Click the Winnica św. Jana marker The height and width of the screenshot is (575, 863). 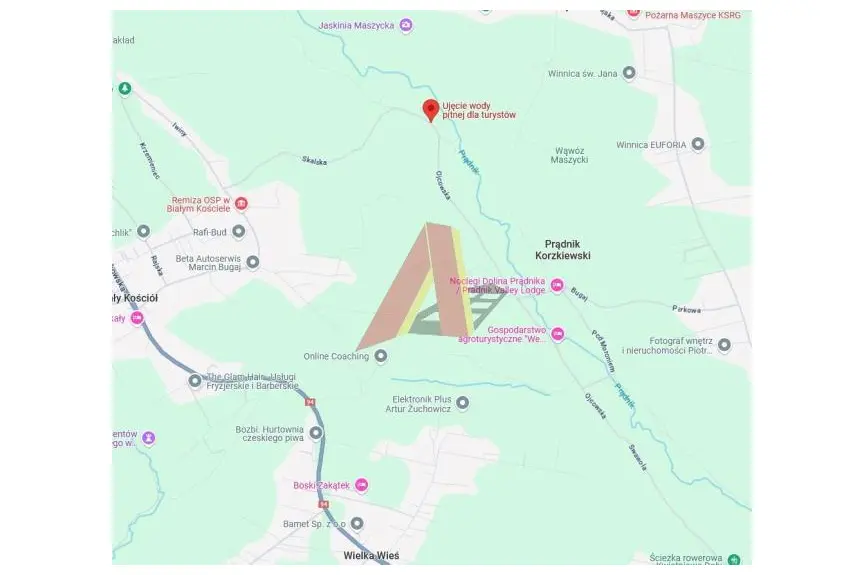629,73
